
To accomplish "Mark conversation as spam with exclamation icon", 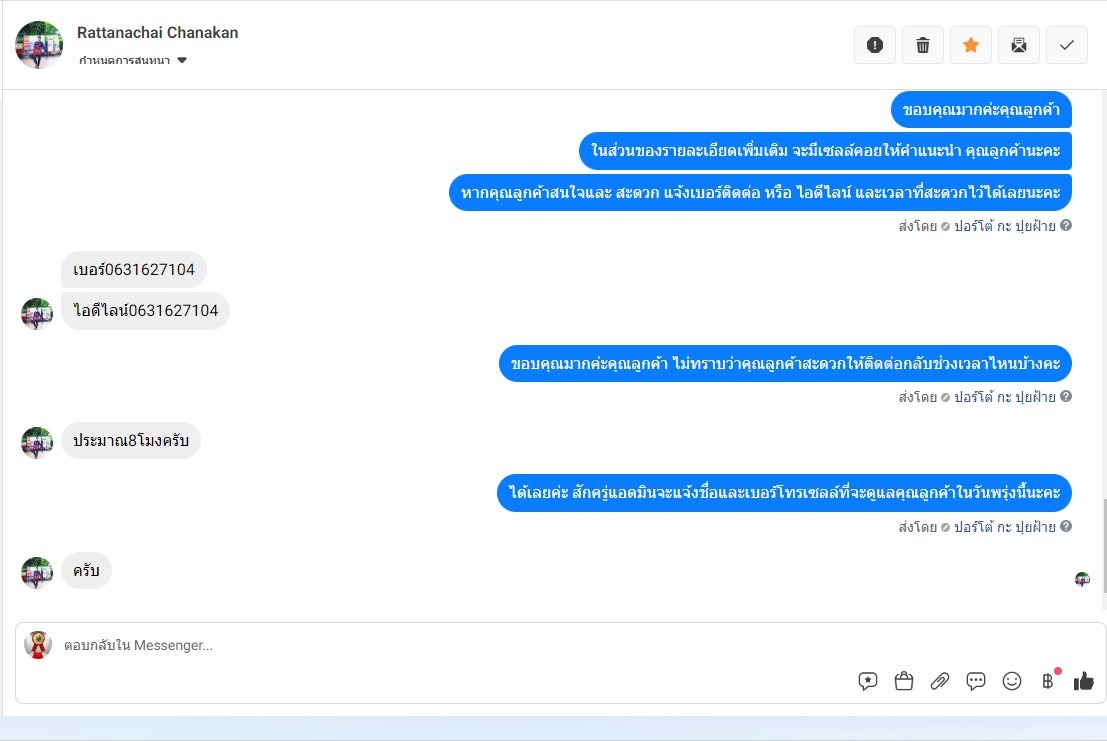I will [875, 45].
